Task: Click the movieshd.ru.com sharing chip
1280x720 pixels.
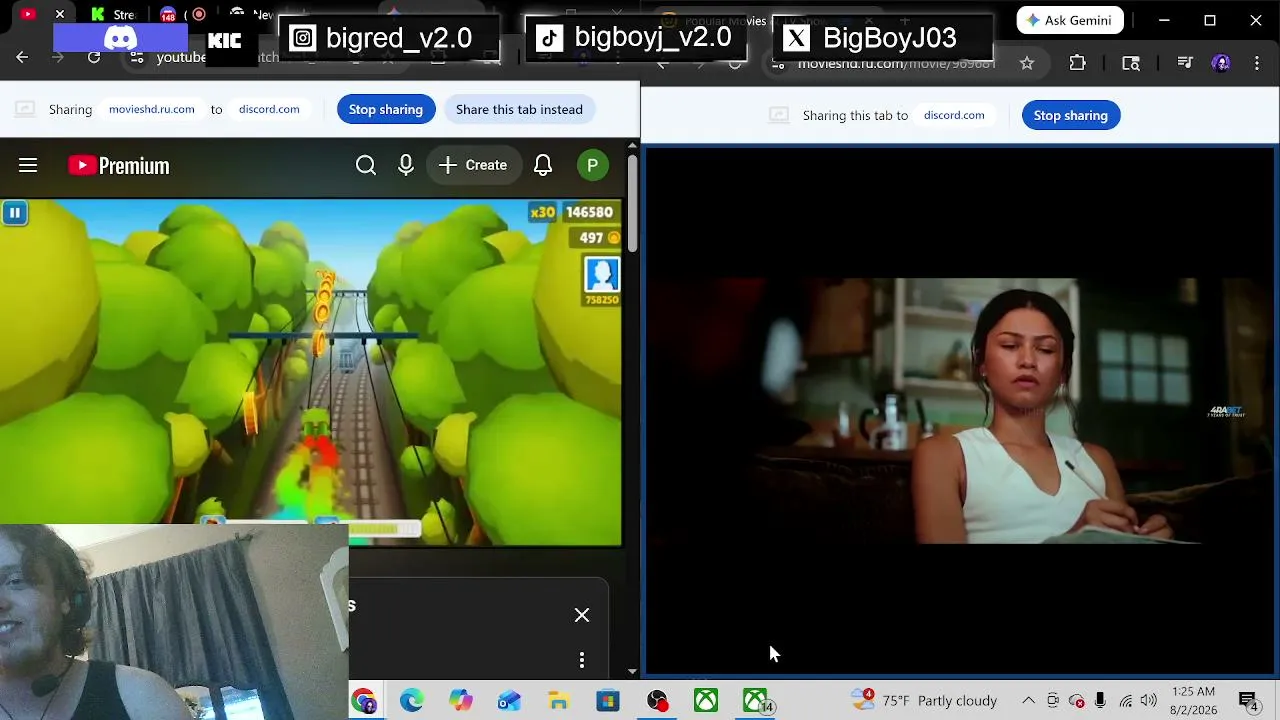Action: (152, 109)
